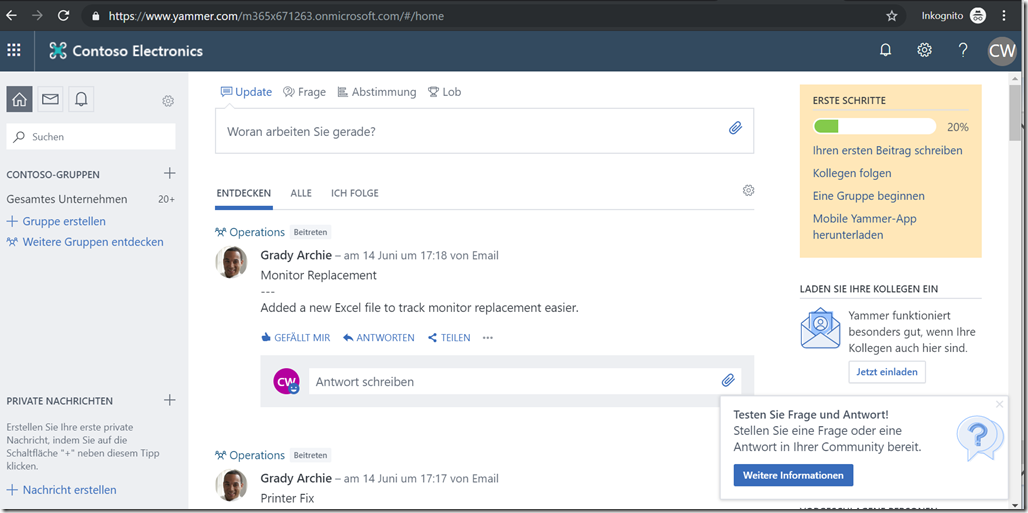
Task: Open feed settings gear beside tabs
Action: click(x=748, y=190)
